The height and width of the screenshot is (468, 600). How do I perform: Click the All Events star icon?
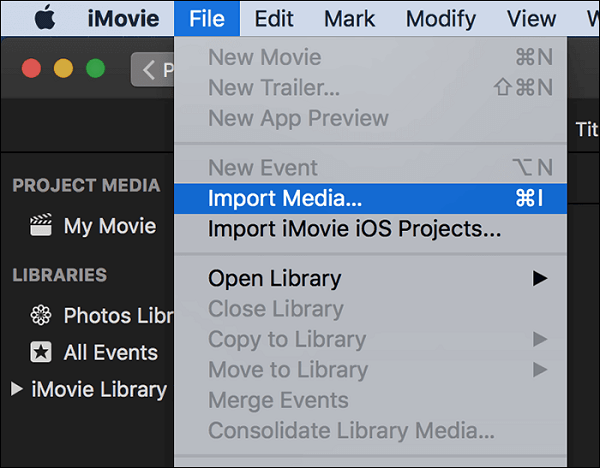point(41,353)
